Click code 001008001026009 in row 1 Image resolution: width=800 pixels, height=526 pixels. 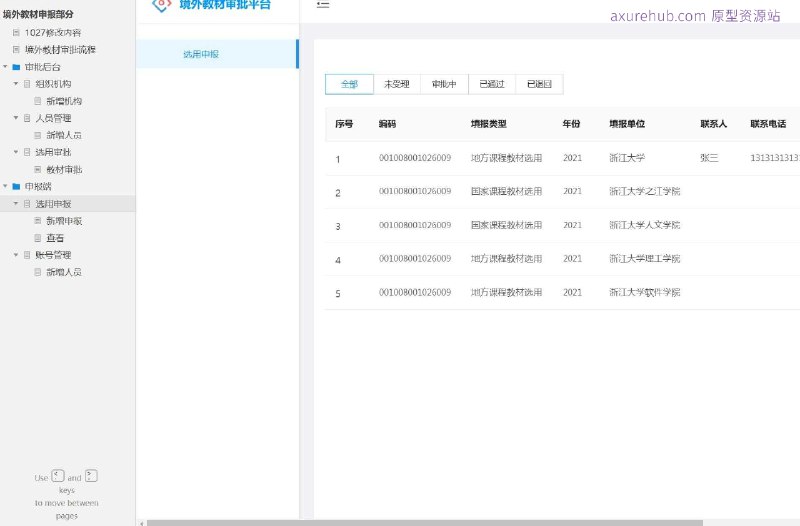tap(415, 158)
